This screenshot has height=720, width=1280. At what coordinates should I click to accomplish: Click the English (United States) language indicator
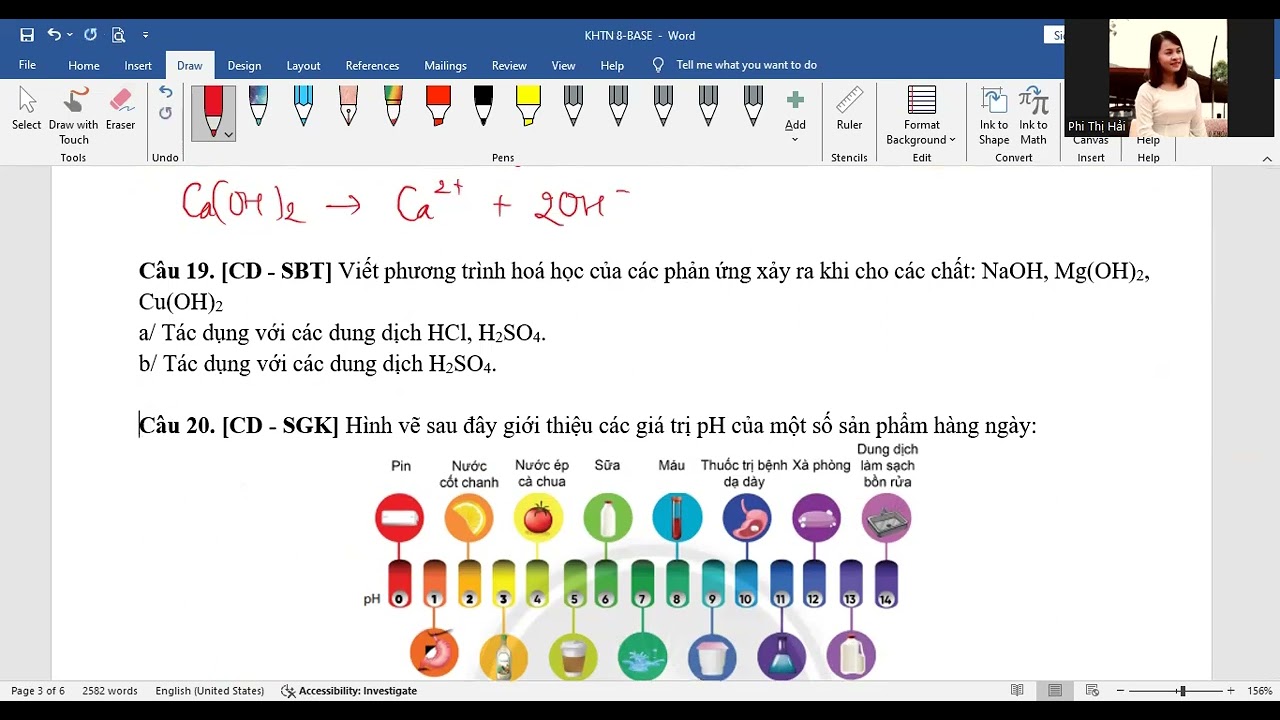pos(210,691)
